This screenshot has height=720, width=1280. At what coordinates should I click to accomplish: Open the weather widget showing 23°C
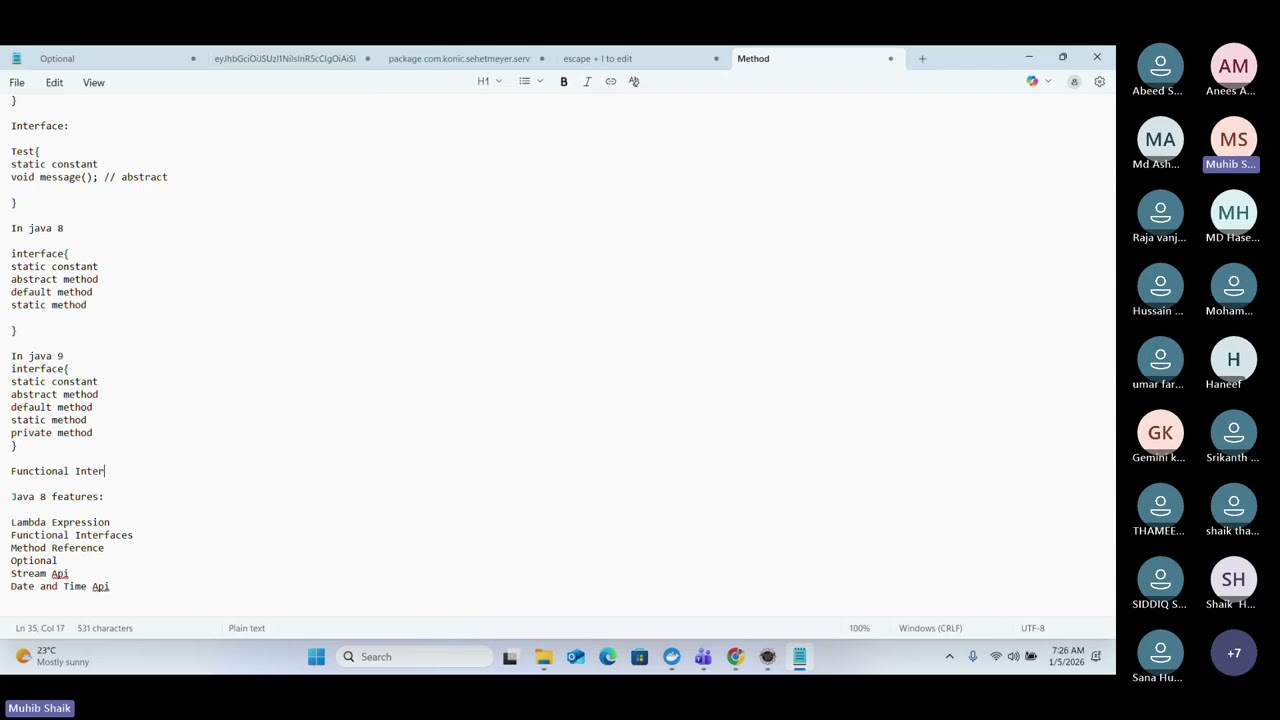pos(52,657)
